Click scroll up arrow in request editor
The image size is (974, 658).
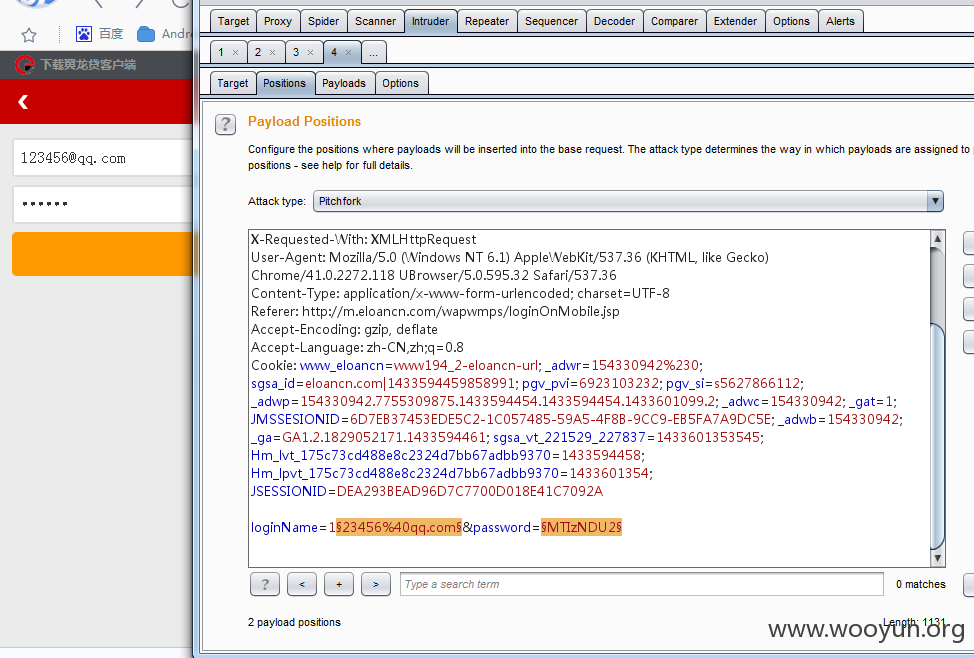point(937,239)
